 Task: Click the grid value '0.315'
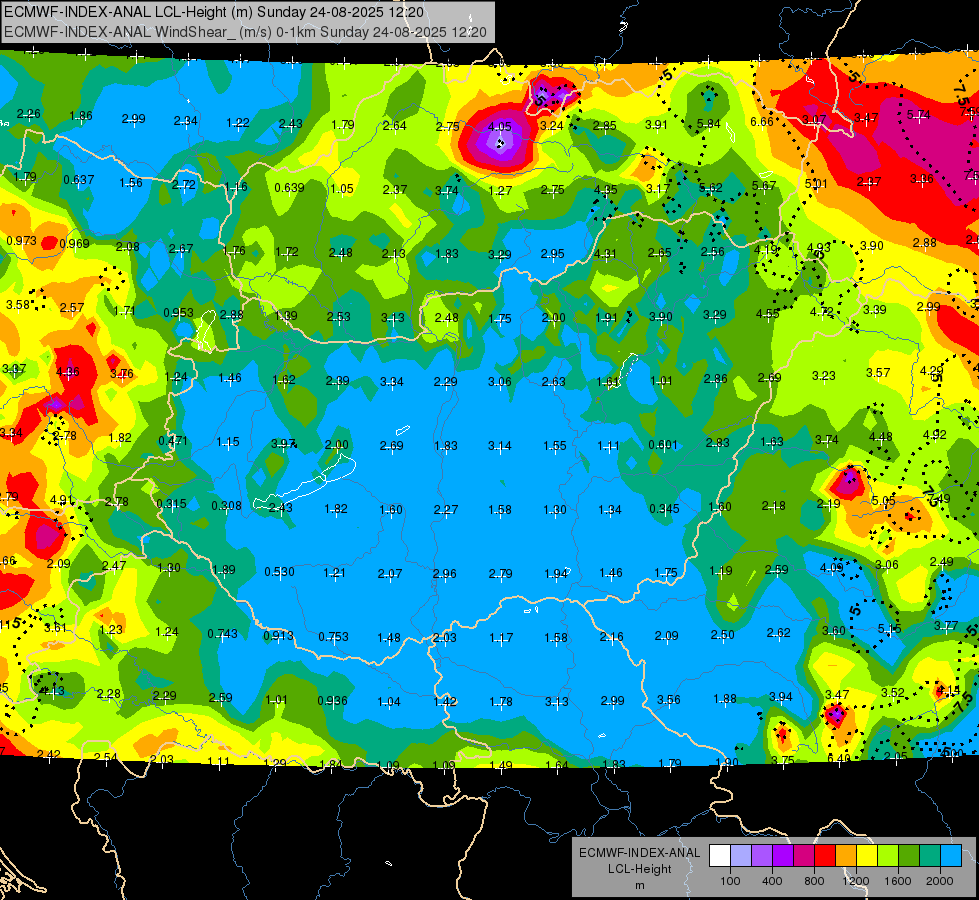click(171, 503)
